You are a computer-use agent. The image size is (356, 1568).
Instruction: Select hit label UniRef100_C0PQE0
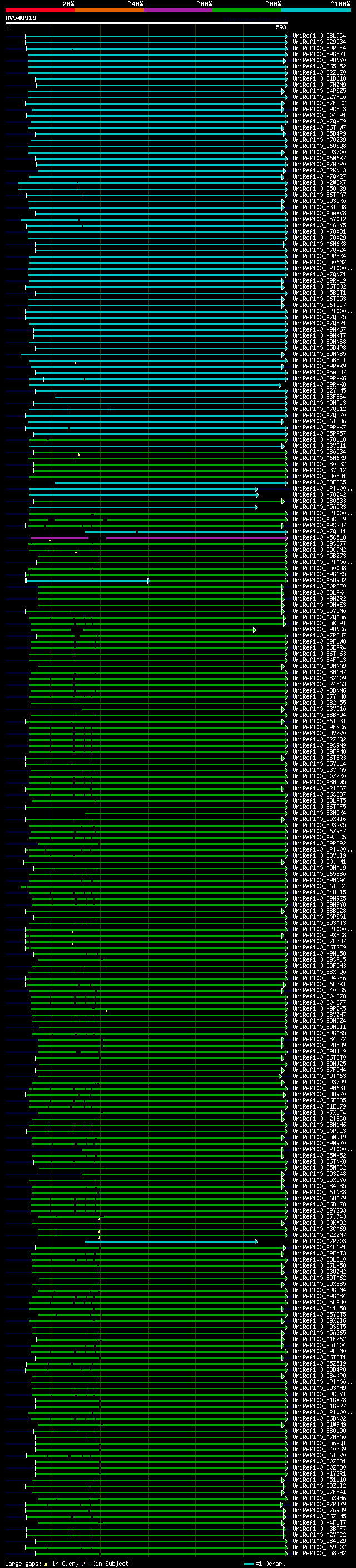click(x=319, y=587)
